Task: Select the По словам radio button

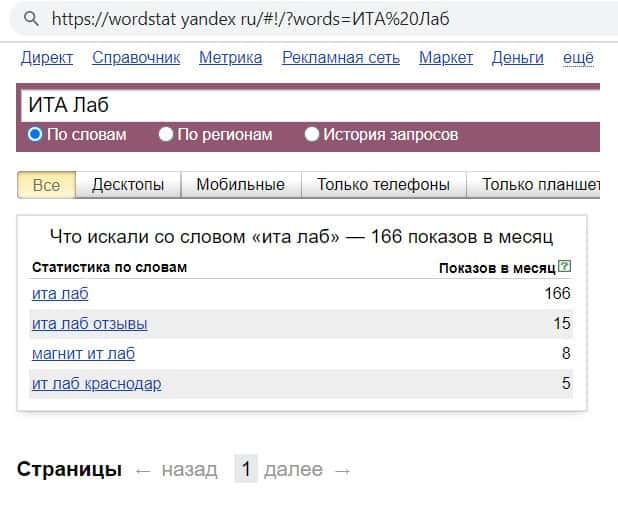Action: pos(35,134)
